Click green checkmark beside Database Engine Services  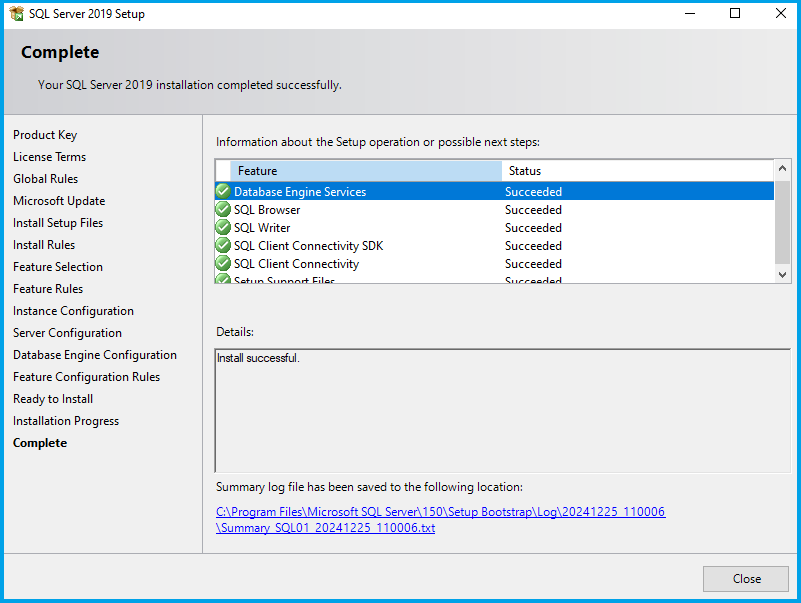pyautogui.click(x=223, y=191)
